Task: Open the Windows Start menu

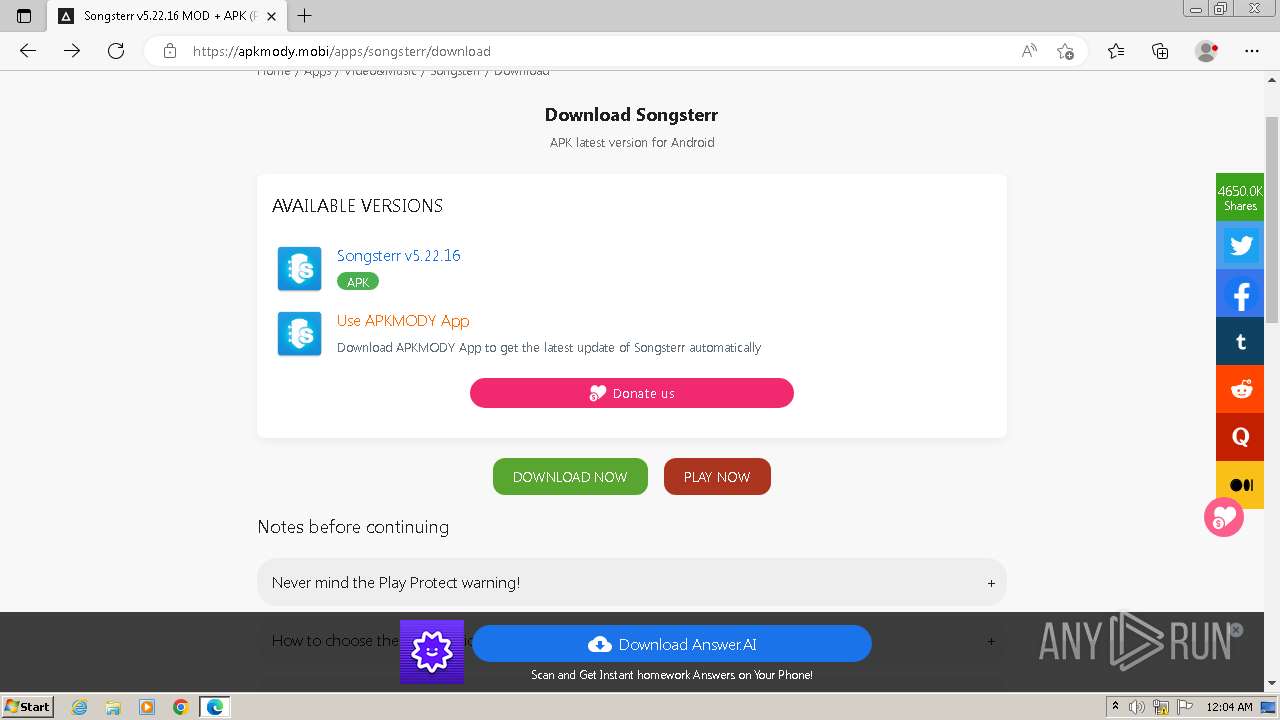Action: (x=27, y=707)
